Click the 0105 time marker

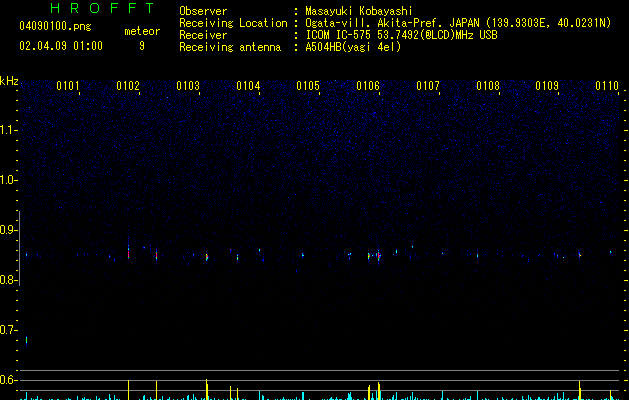pos(308,86)
